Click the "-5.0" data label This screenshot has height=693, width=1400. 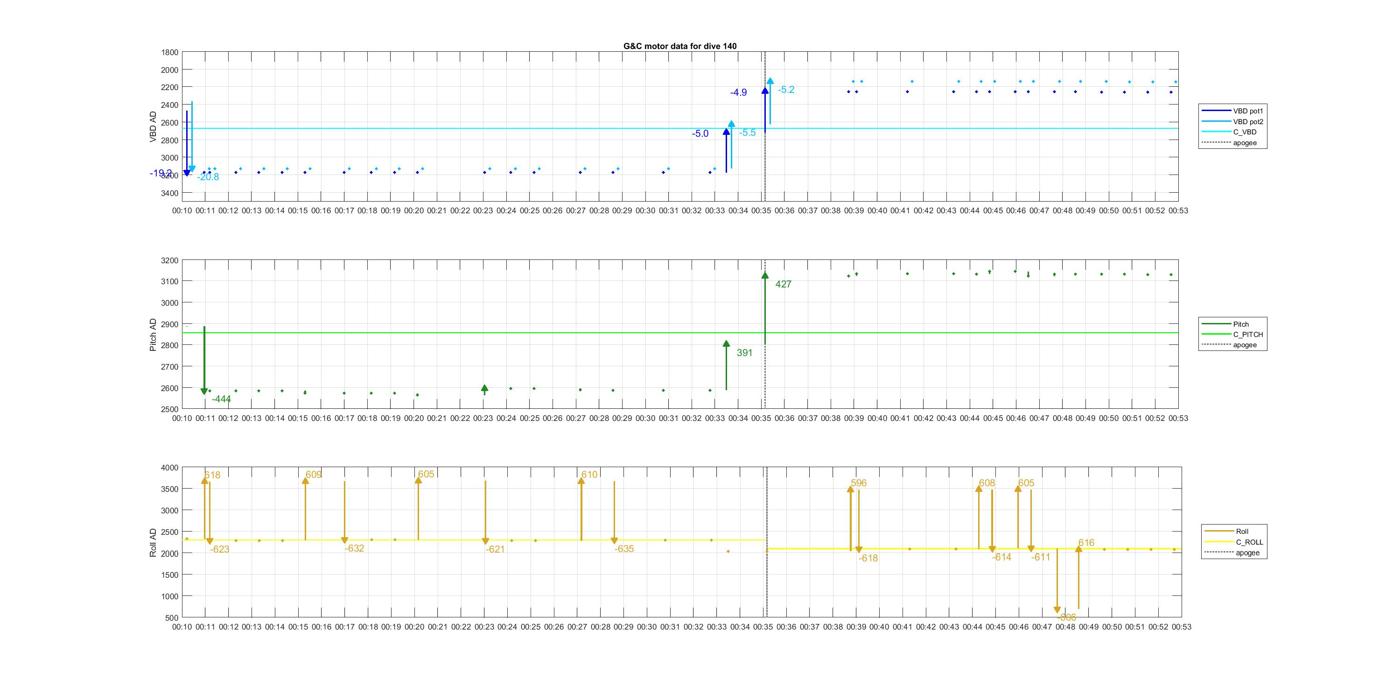click(x=700, y=134)
